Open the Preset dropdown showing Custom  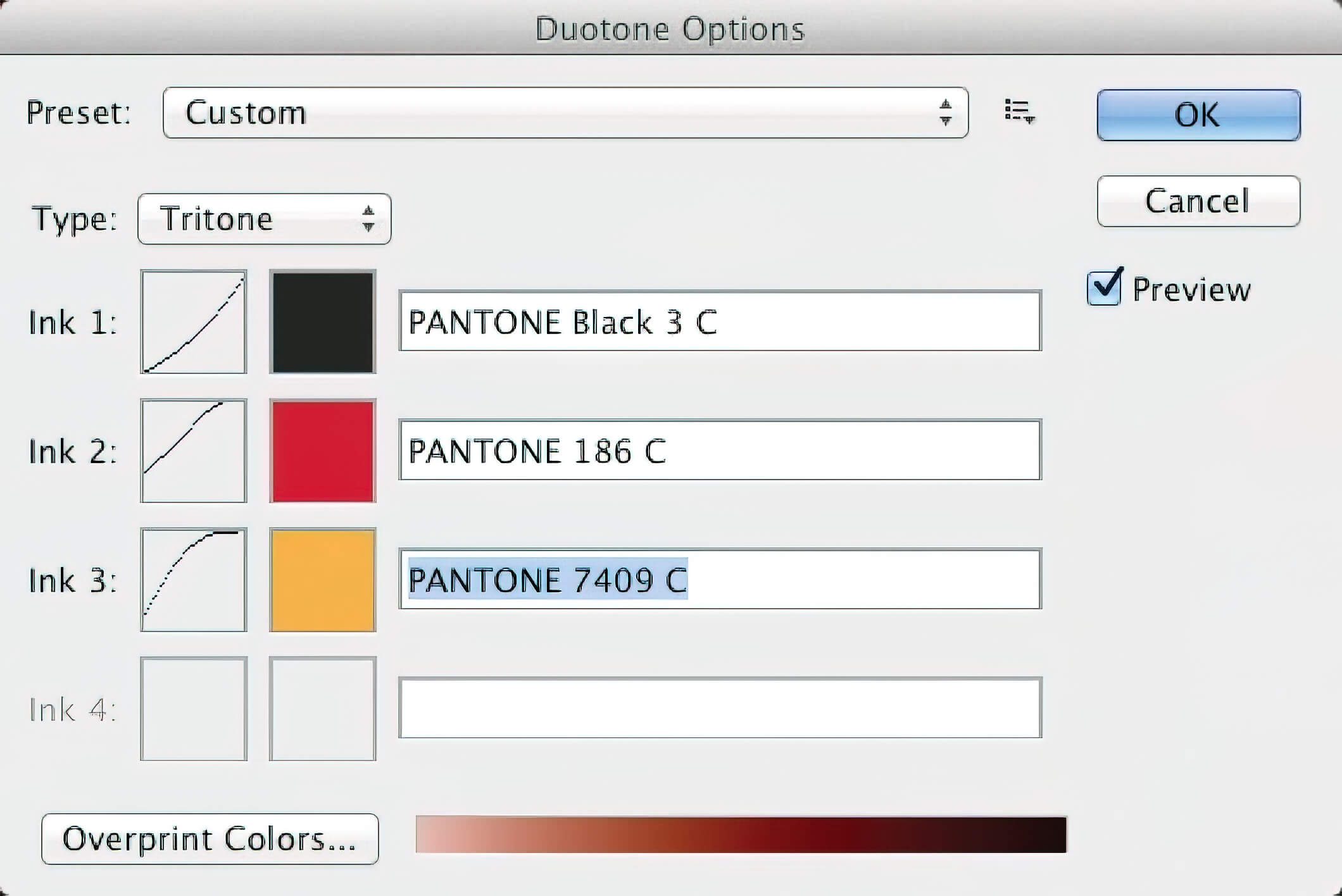(x=565, y=113)
